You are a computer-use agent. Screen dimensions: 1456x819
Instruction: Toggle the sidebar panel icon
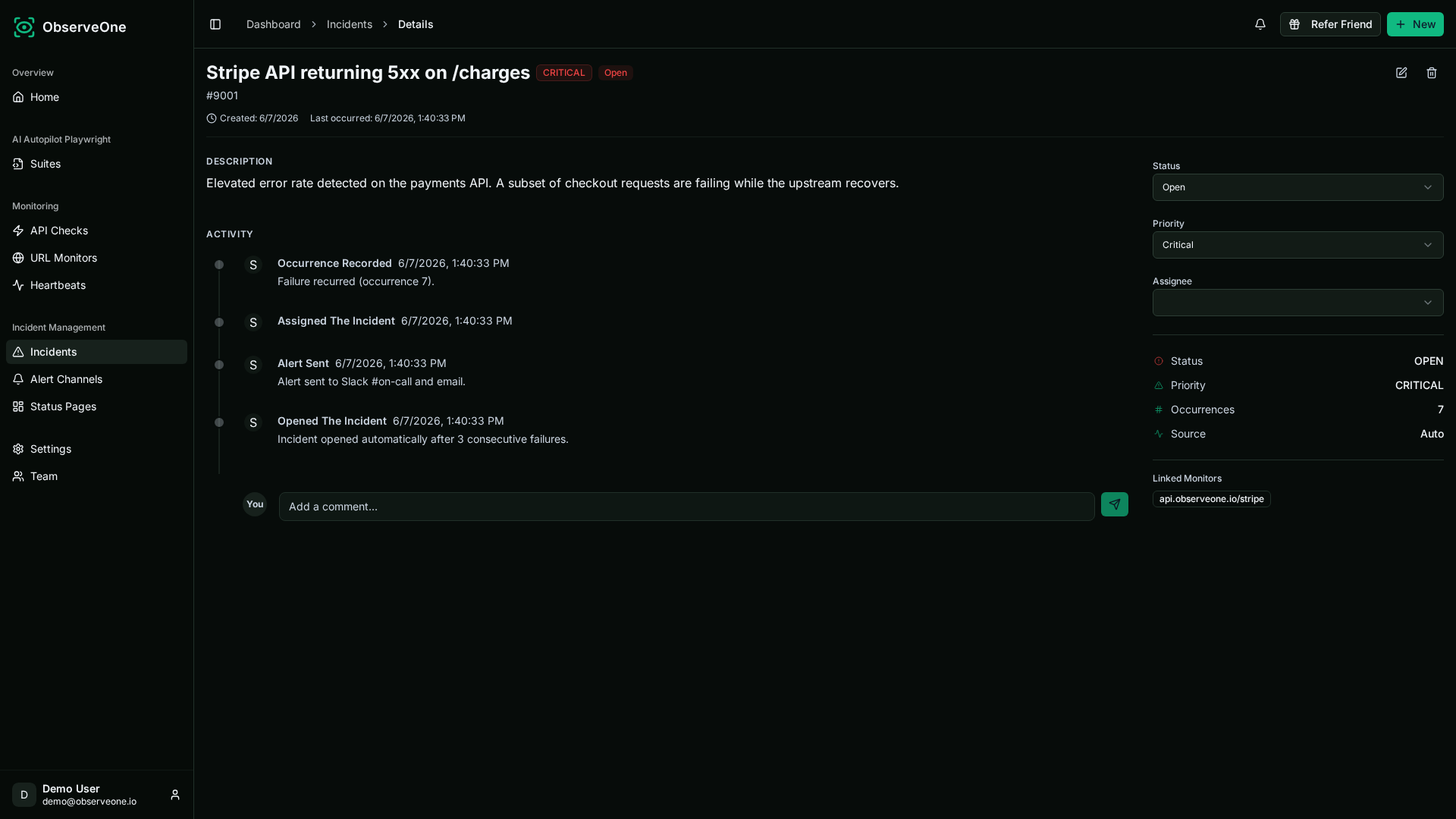click(215, 24)
